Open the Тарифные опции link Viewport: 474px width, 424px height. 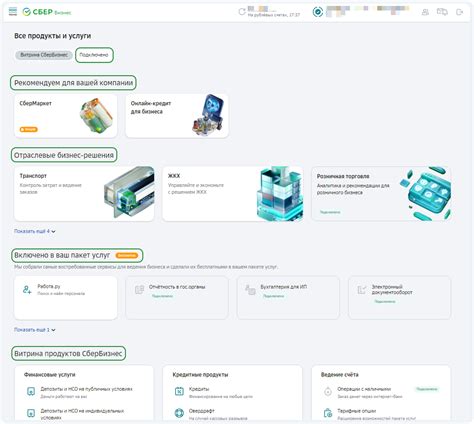click(x=357, y=411)
